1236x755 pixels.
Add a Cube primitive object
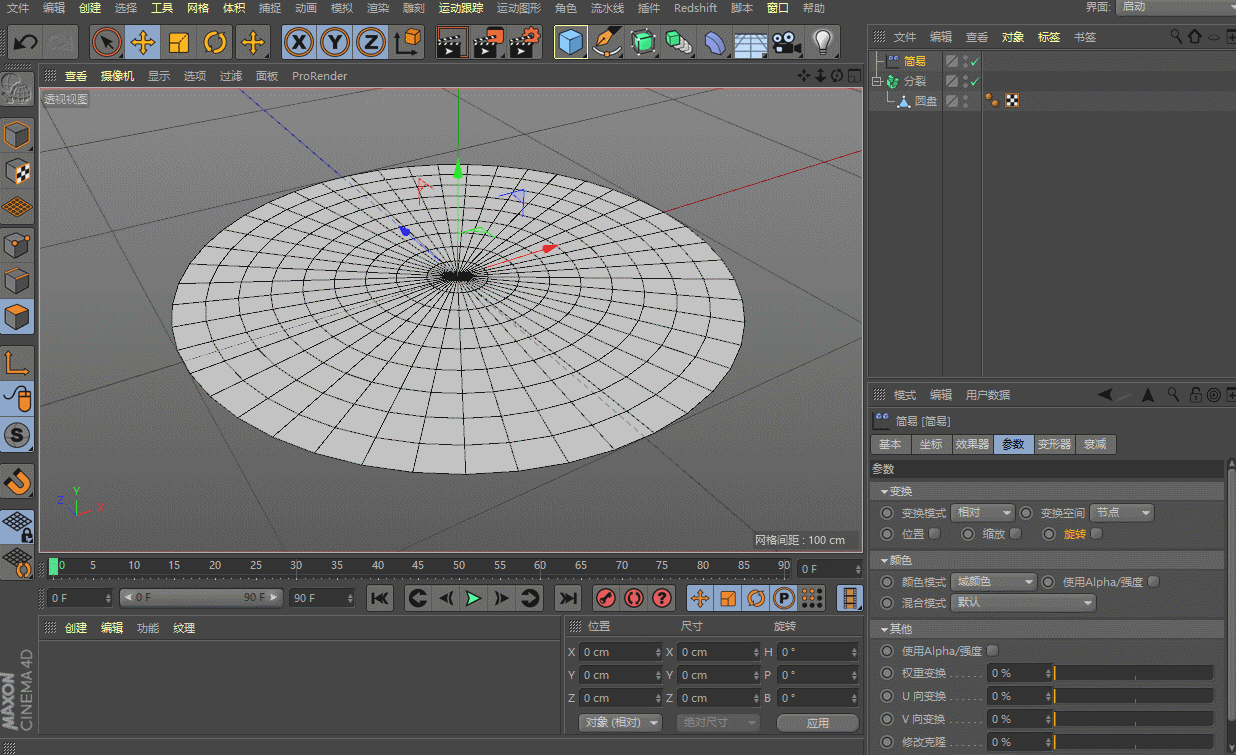pos(570,42)
